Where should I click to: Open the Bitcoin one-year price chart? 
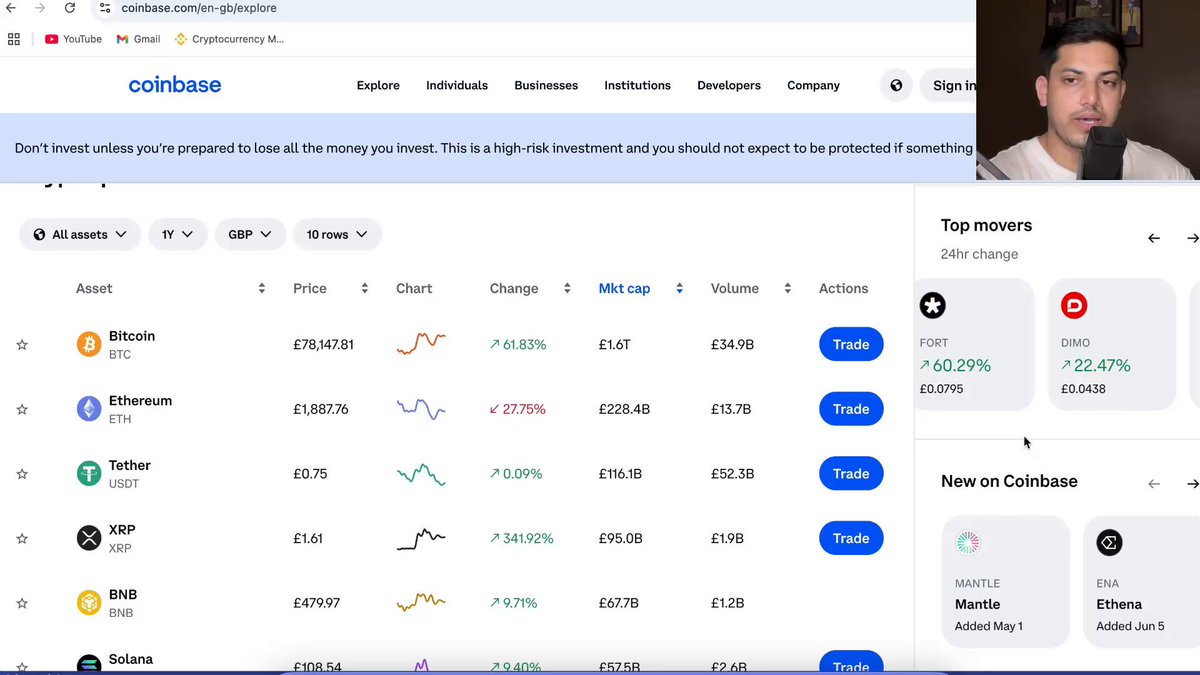click(421, 344)
